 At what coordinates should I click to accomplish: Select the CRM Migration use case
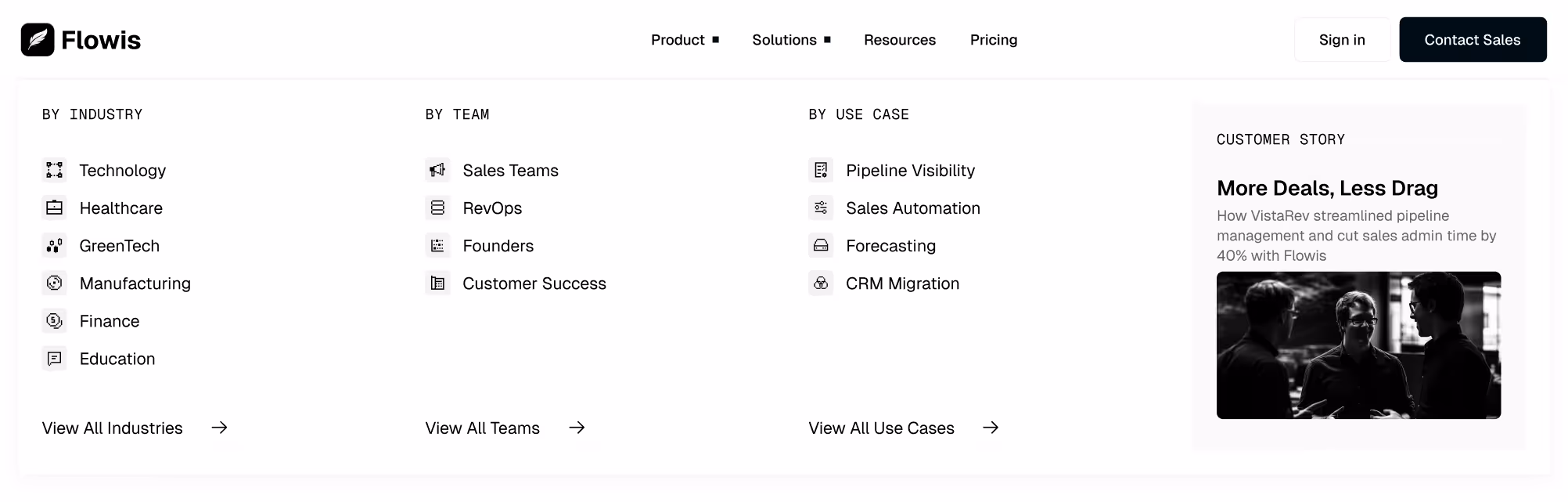click(x=902, y=283)
